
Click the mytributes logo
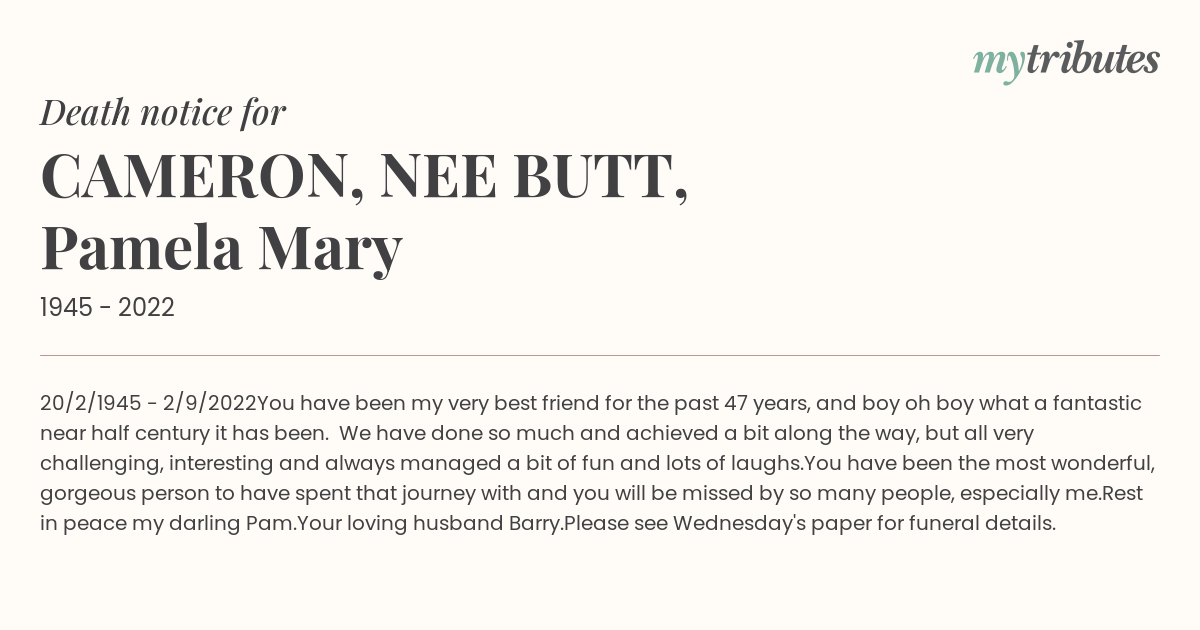click(x=1066, y=60)
